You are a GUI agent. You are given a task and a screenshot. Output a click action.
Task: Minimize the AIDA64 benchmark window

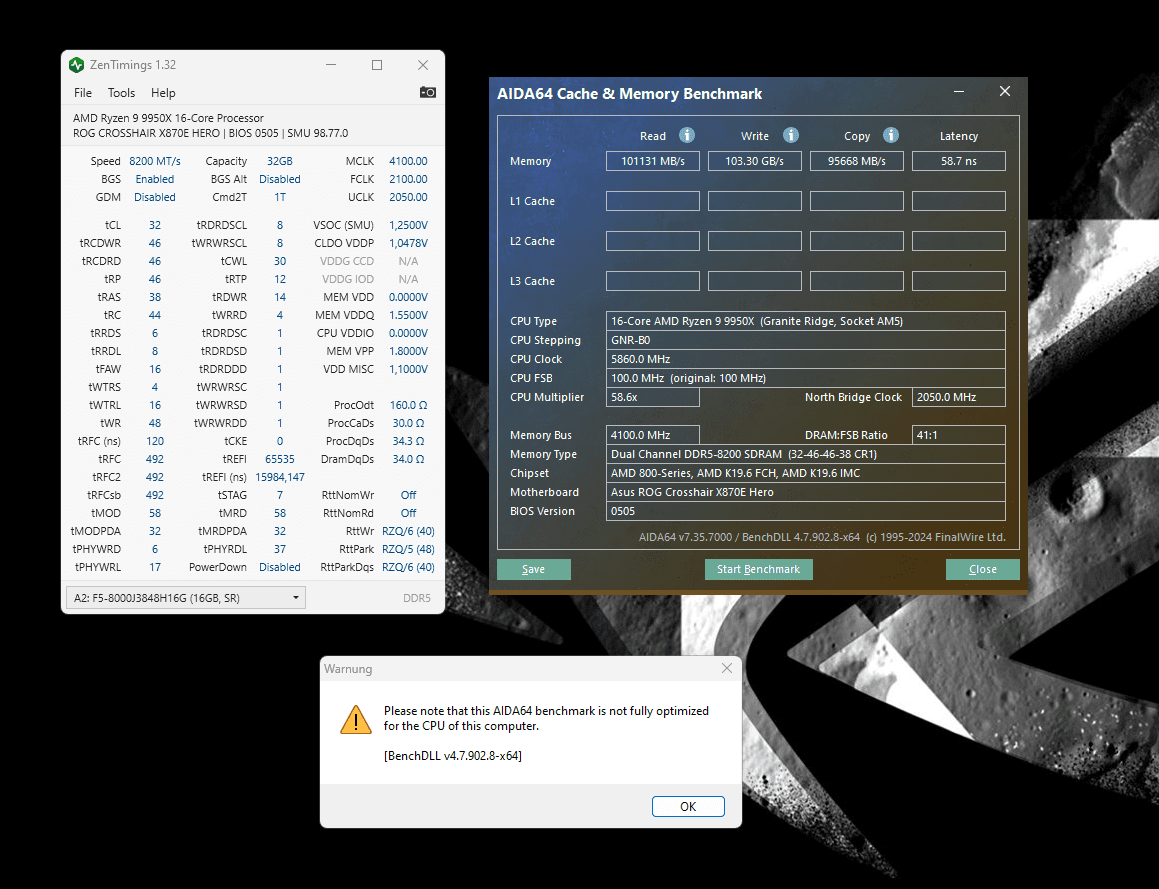pos(959,91)
